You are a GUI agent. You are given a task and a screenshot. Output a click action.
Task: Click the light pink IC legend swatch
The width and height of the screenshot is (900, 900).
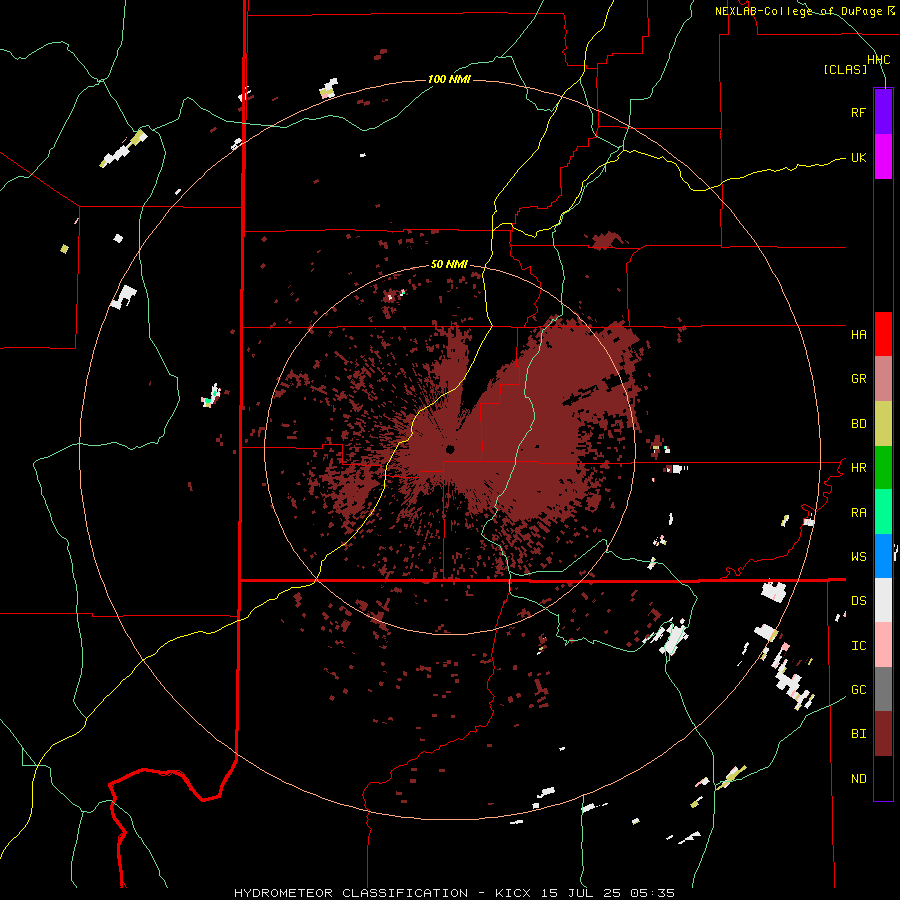pyautogui.click(x=883, y=645)
